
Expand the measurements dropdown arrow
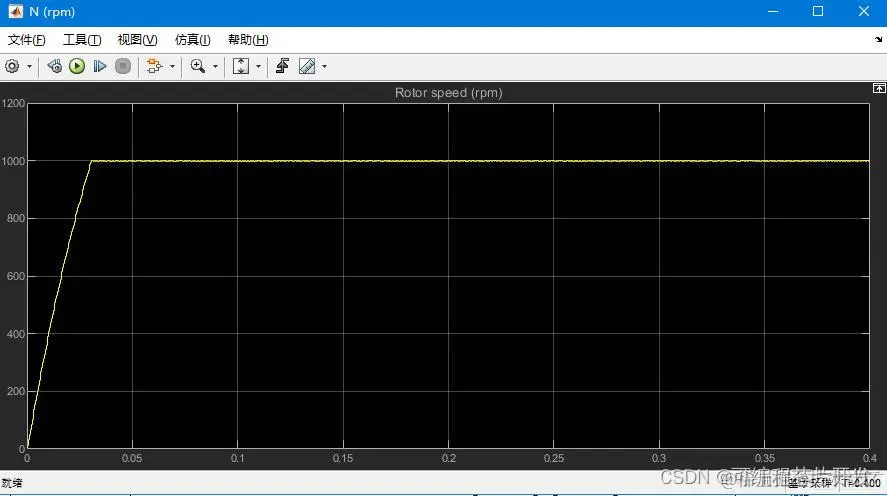pyautogui.click(x=324, y=67)
